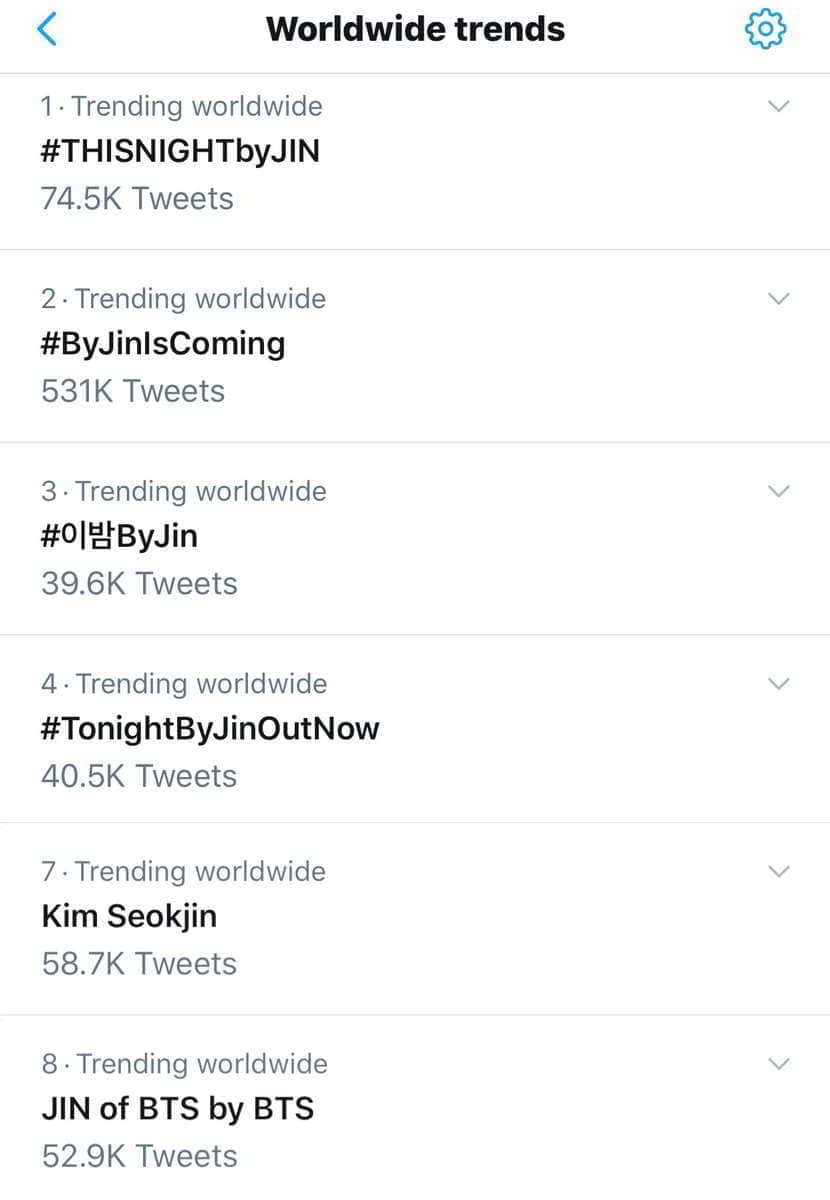This screenshot has height=1200, width=830.
Task: Open the #ByJinIsComing hashtag
Action: click(163, 343)
